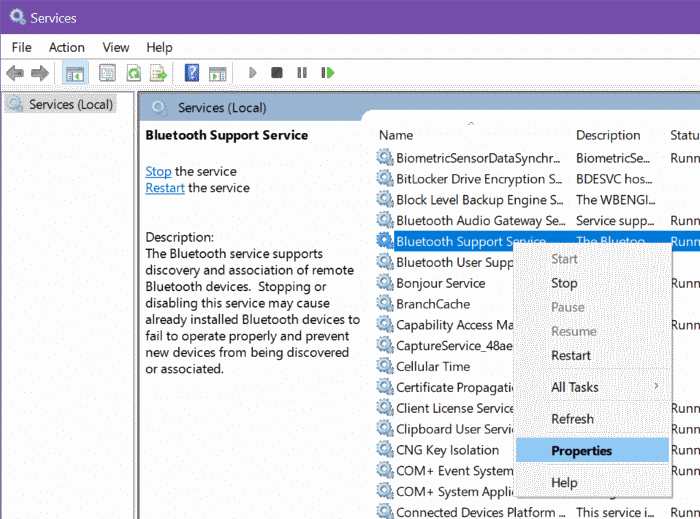Choose Properties in the context menu
This screenshot has width=700, height=519.
click(592, 450)
